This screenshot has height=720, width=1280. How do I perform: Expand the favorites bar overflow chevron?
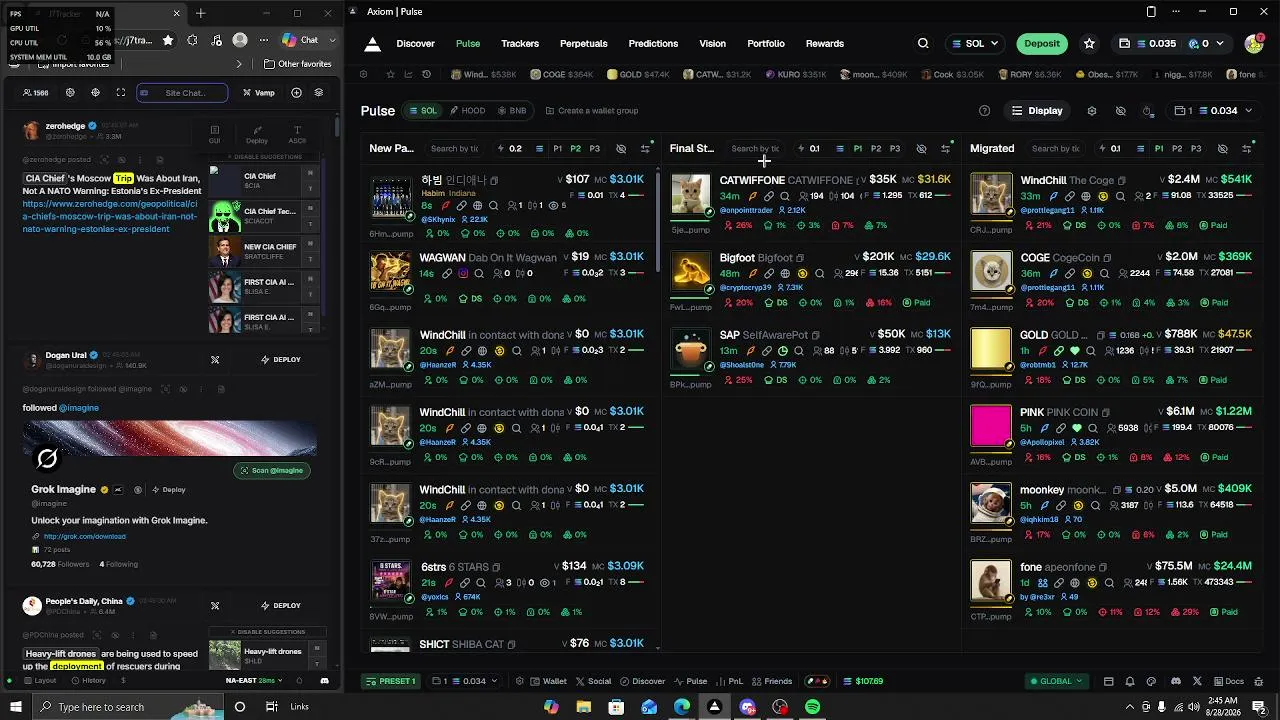point(238,64)
